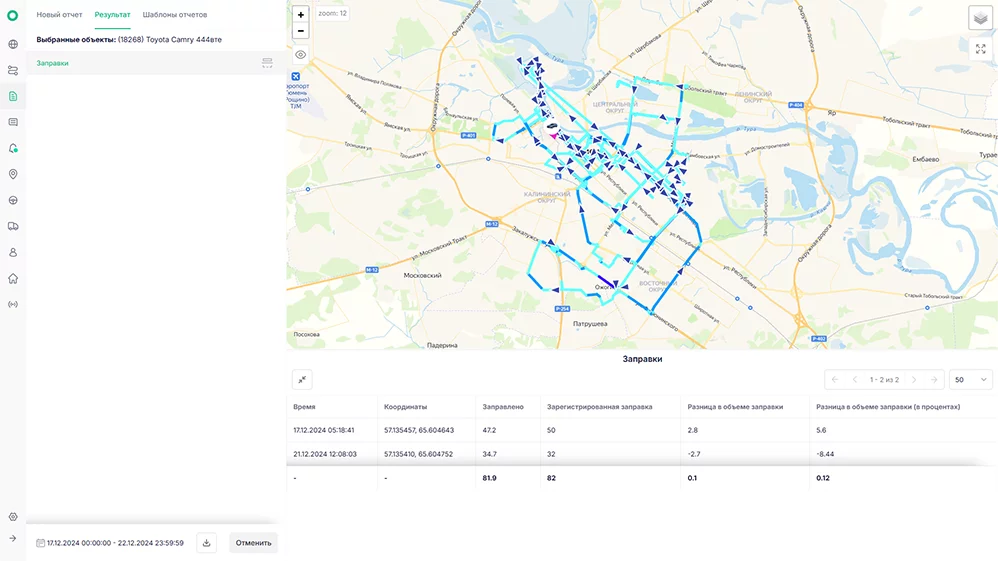Open the map layers selector

point(980,18)
